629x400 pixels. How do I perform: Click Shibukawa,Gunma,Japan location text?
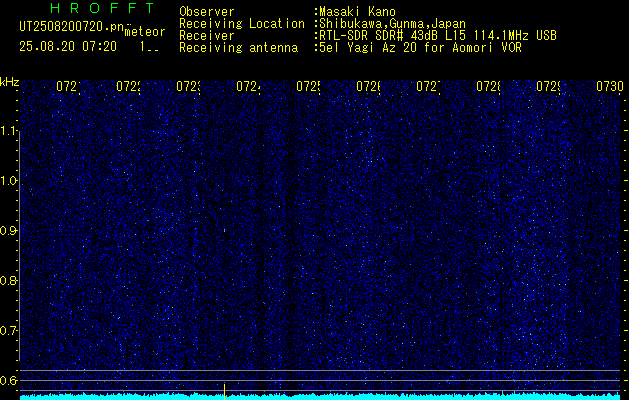click(x=392, y=24)
